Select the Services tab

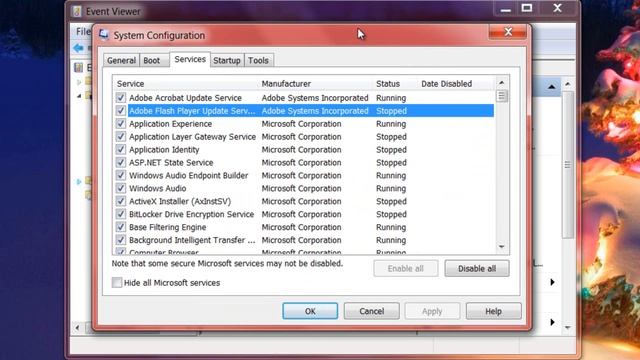coord(190,59)
